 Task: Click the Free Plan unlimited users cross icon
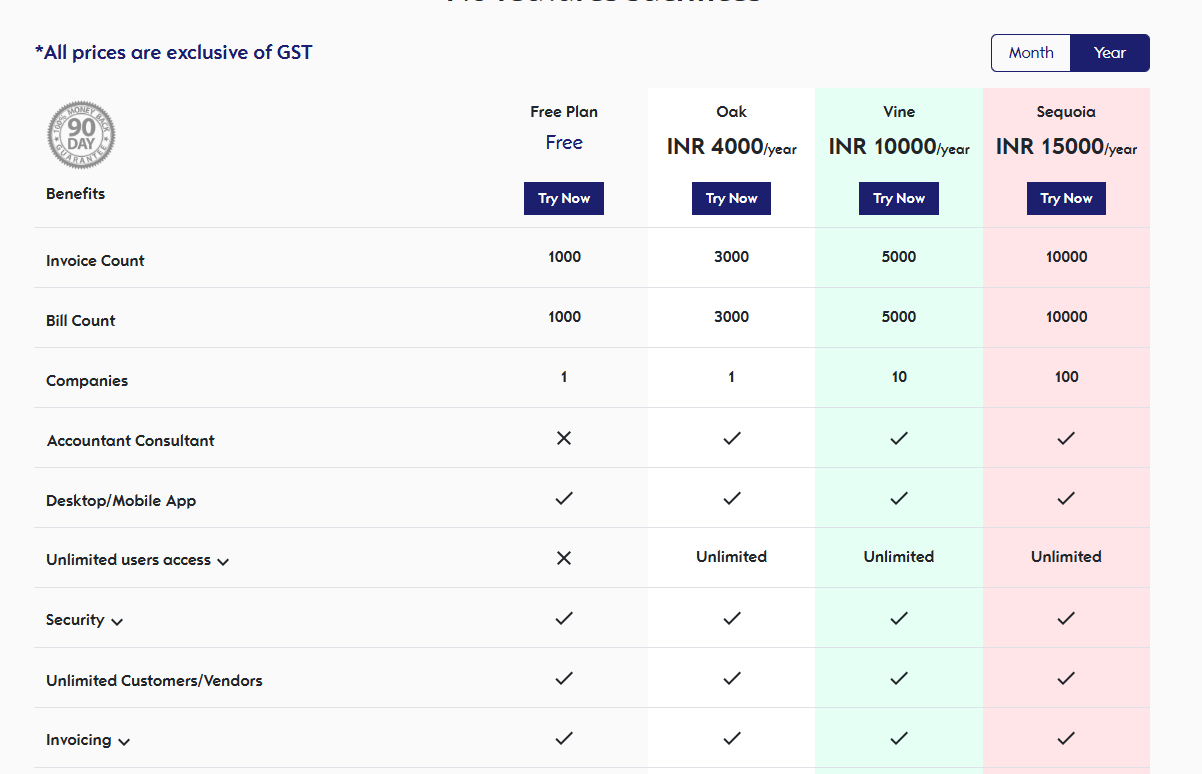click(x=564, y=558)
